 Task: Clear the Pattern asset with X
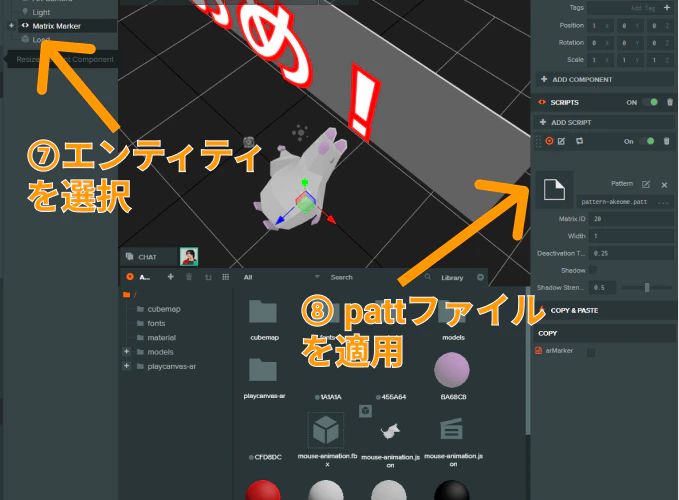[x=664, y=185]
